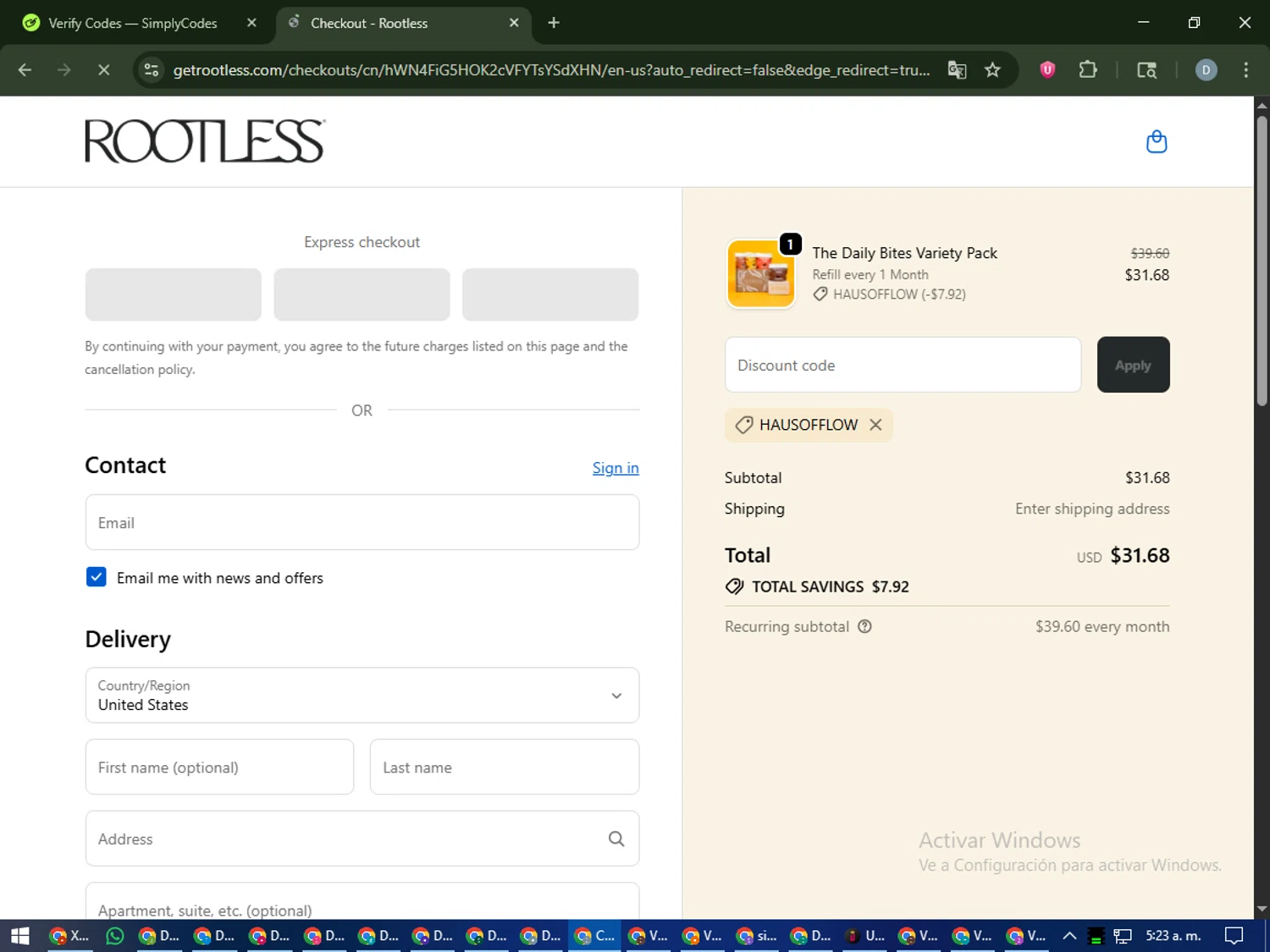Open the uBlock shield extension icon
The image size is (1270, 952).
(1047, 70)
